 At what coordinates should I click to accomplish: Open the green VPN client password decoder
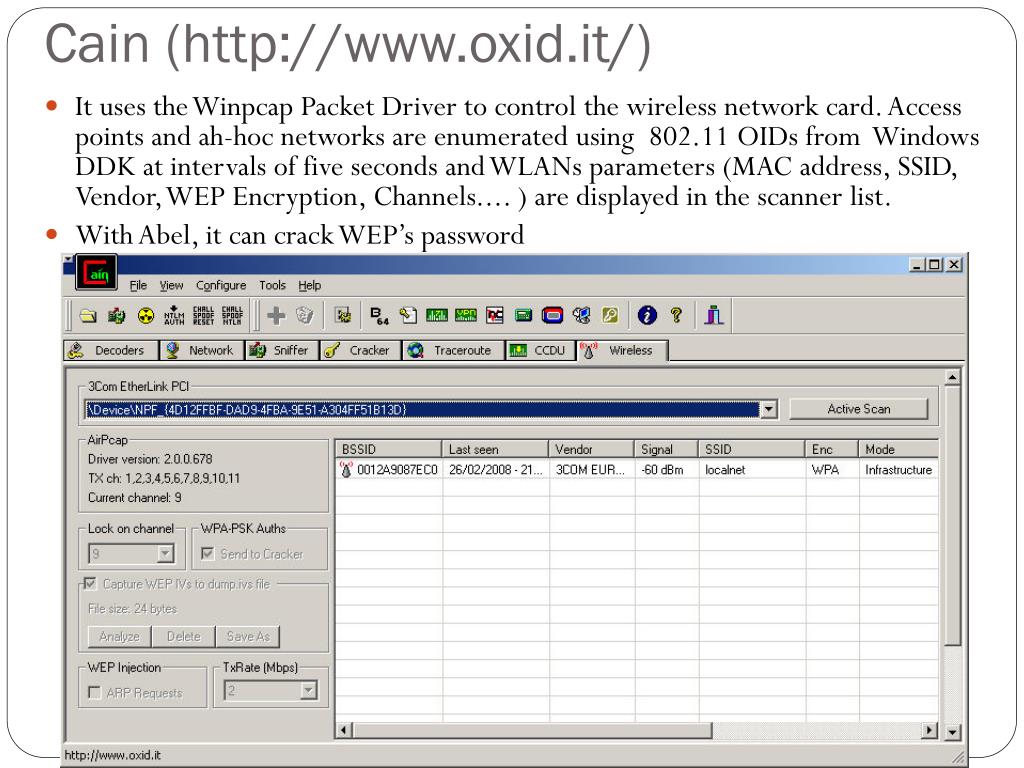click(x=466, y=316)
